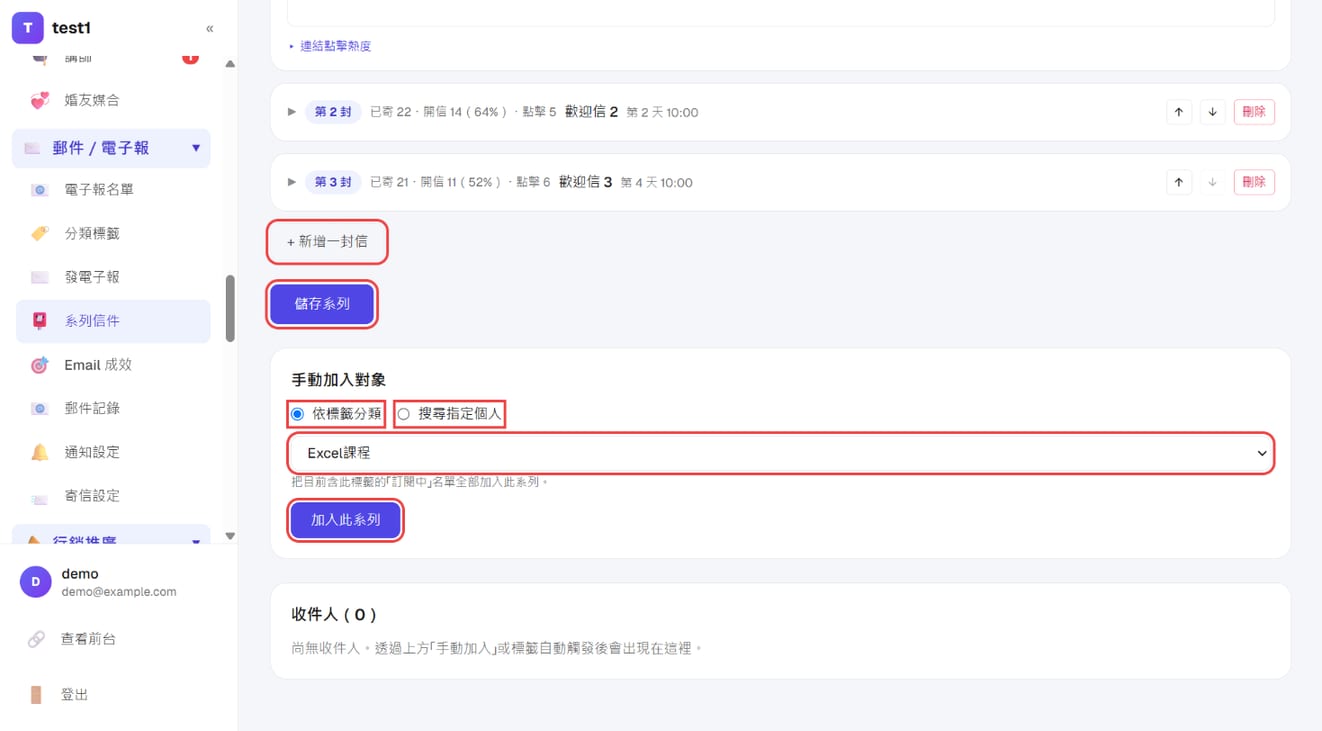Click the 尚無收件人 empty-state message

tap(497, 649)
